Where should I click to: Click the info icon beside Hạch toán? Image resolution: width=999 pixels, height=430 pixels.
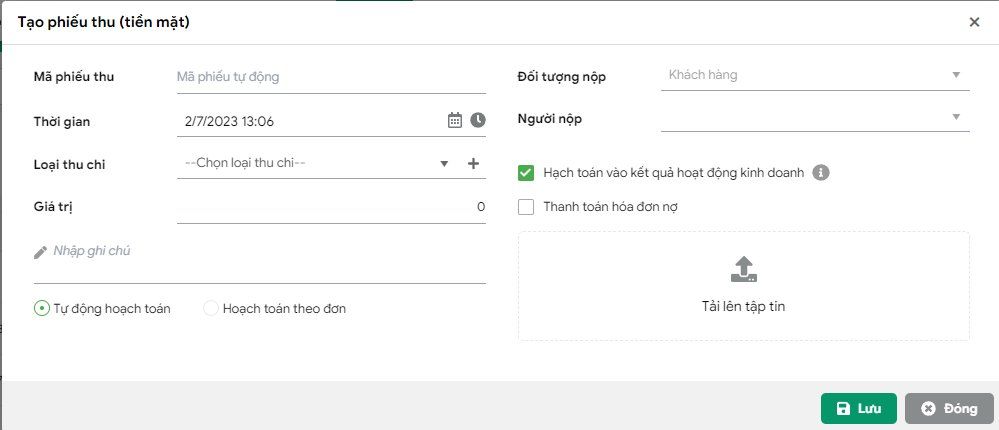[821, 173]
